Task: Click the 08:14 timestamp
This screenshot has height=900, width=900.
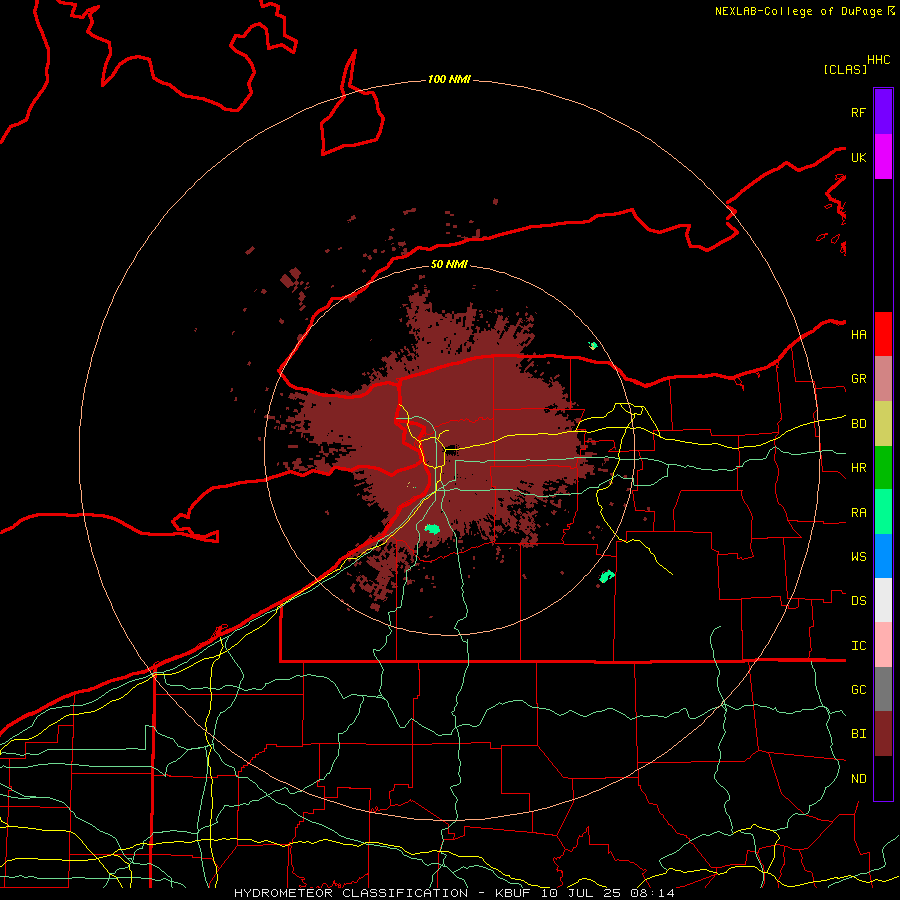Action: 652,893
